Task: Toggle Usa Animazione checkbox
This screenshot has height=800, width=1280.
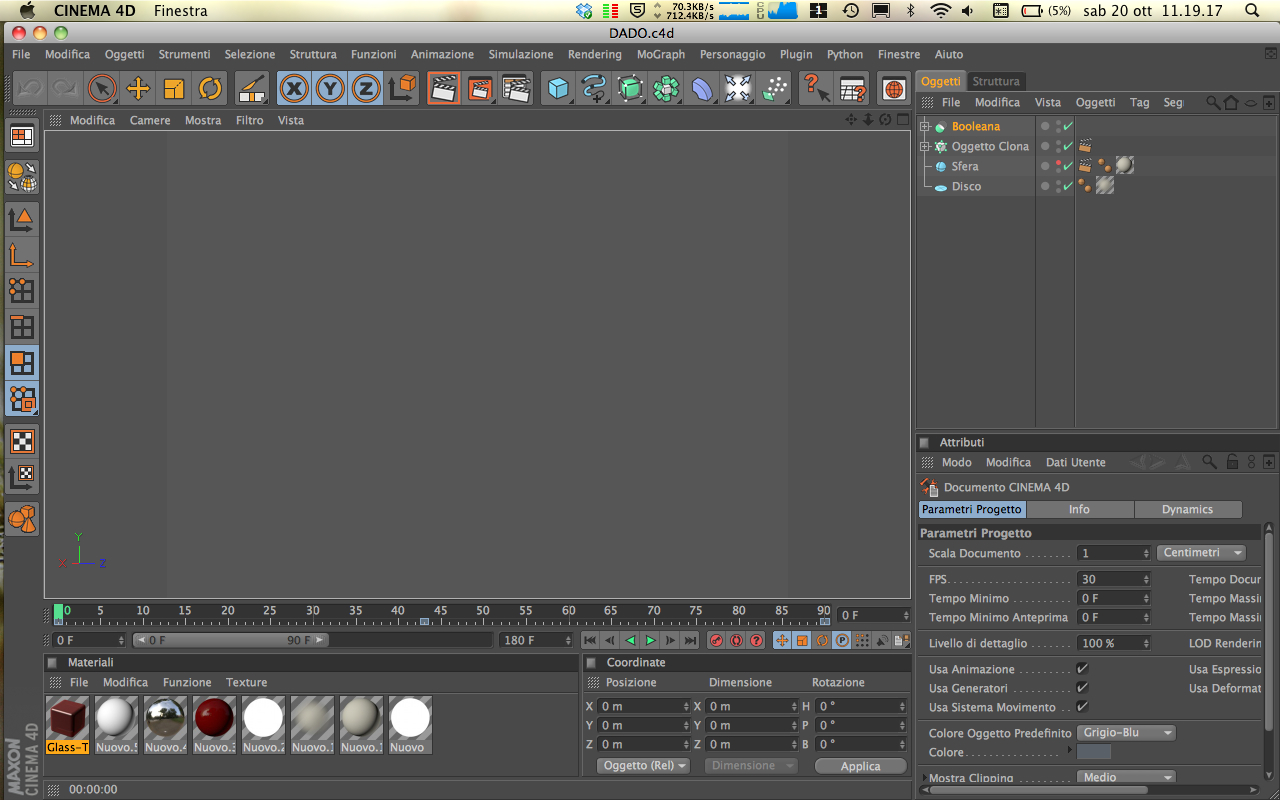Action: pyautogui.click(x=1082, y=669)
